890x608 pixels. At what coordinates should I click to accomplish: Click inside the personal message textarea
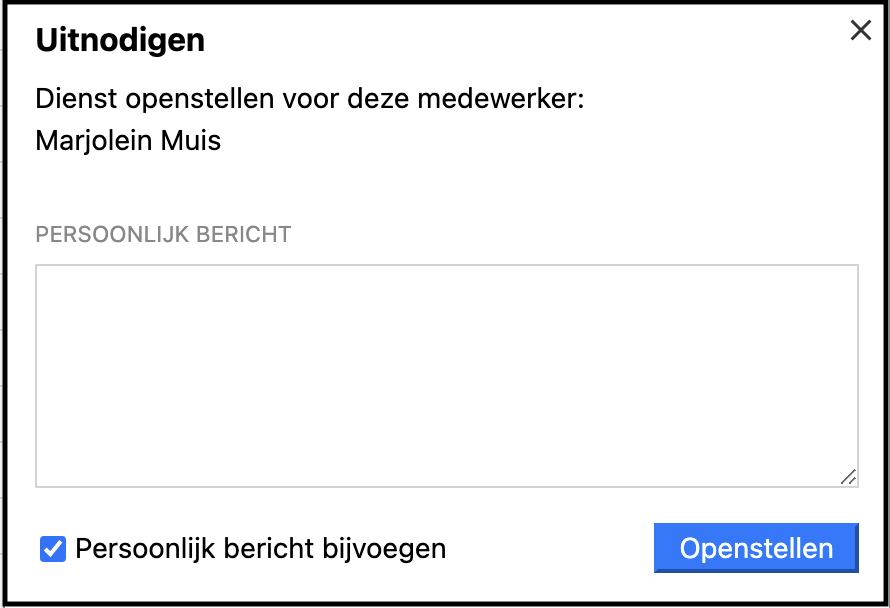click(446, 376)
